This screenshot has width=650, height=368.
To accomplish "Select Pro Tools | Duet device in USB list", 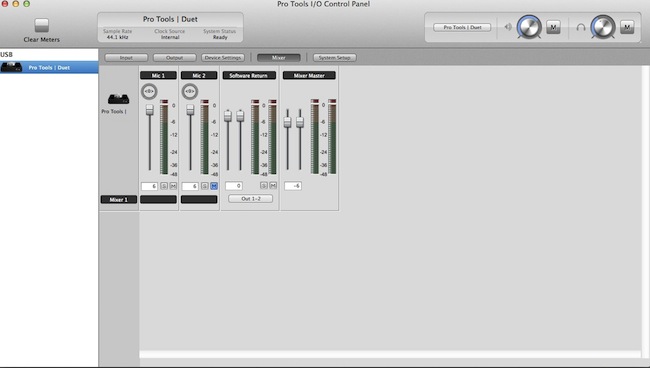I will [49, 67].
